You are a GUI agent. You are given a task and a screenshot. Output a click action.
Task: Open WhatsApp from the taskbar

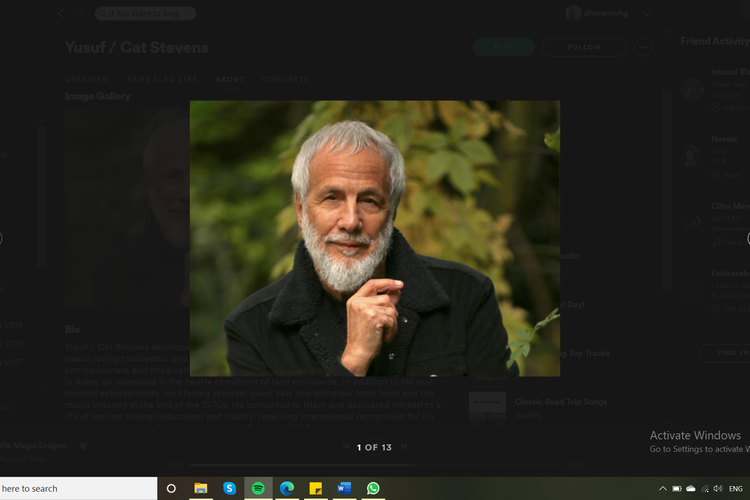[x=373, y=488]
